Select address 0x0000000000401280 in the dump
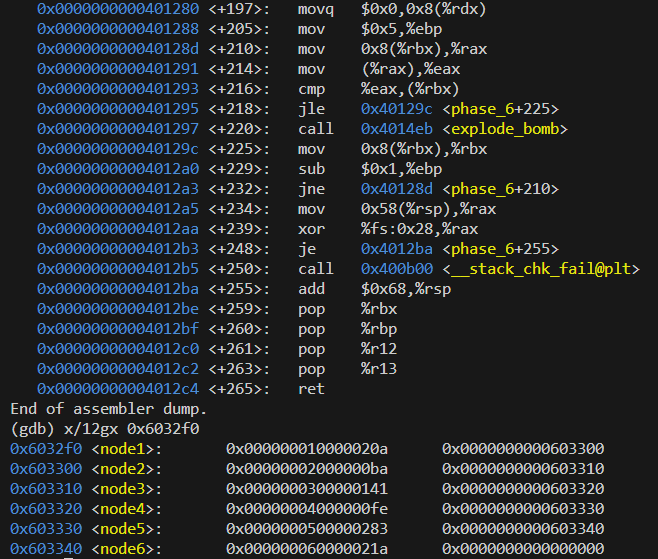The height and width of the screenshot is (559, 658). click(x=118, y=9)
